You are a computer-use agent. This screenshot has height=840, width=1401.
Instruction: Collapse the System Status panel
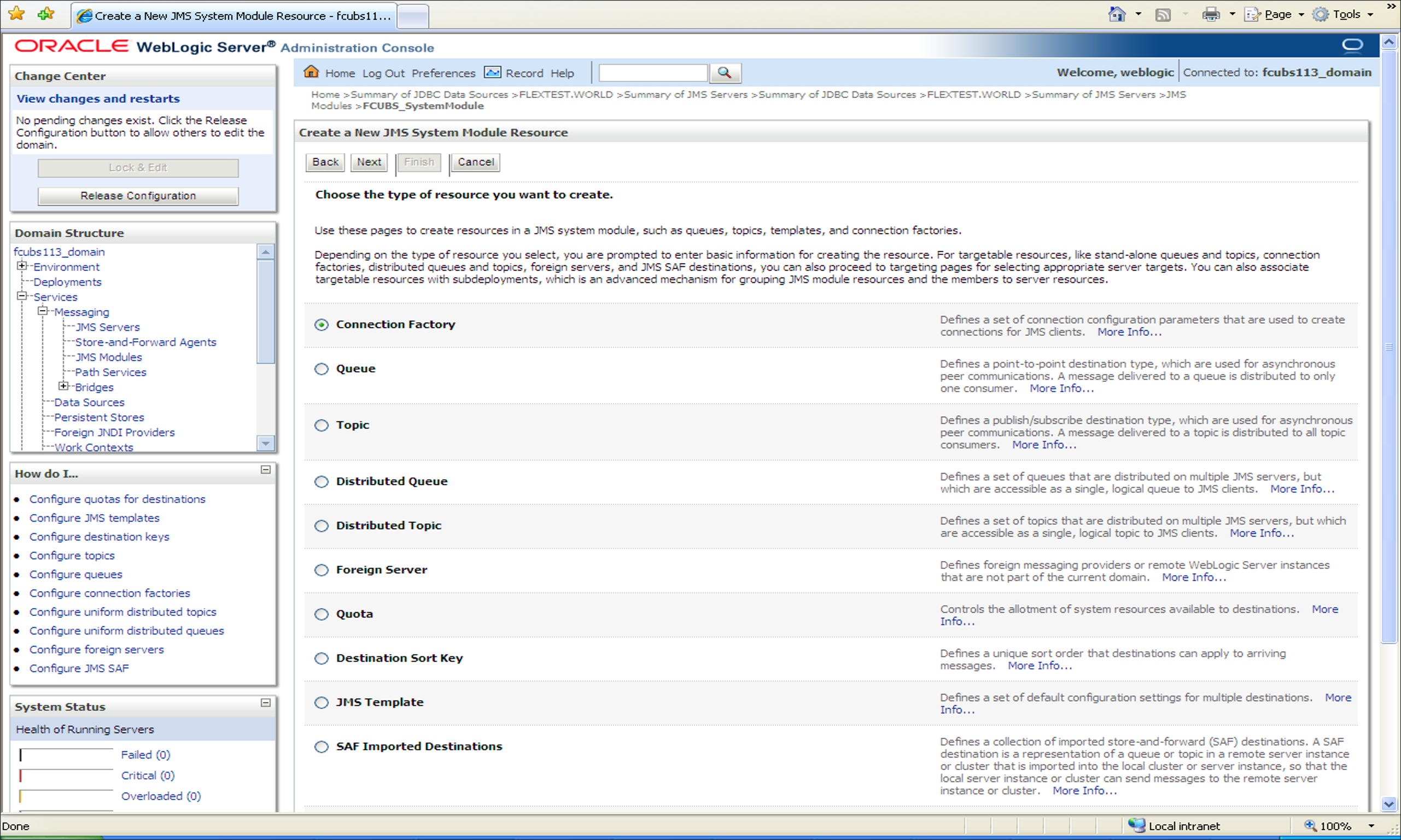(265, 703)
